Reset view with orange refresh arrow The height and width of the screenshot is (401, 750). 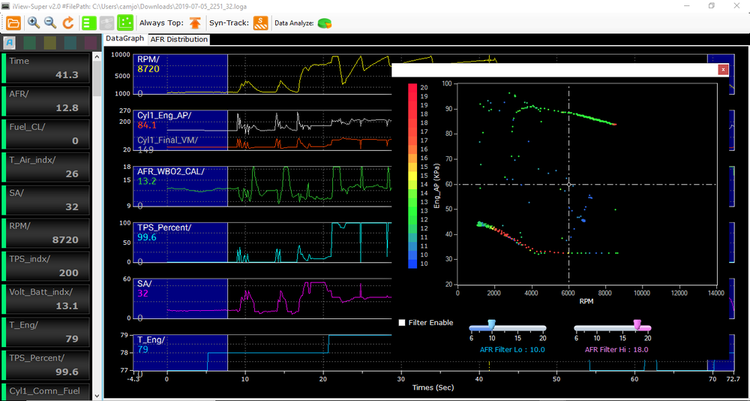(68, 22)
